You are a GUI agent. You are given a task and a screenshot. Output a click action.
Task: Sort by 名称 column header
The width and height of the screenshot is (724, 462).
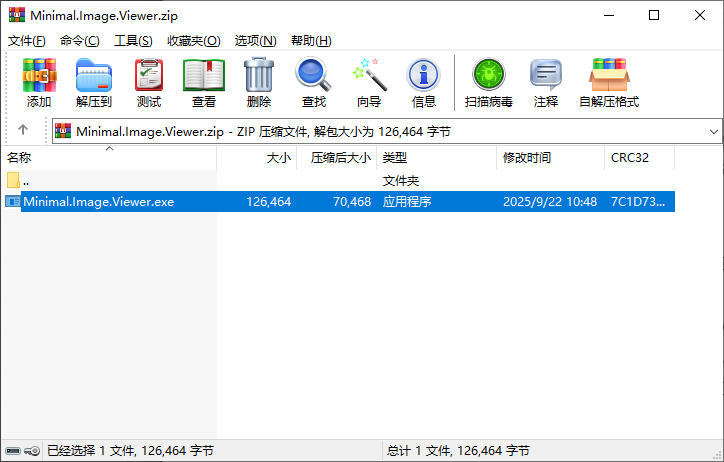(109, 158)
